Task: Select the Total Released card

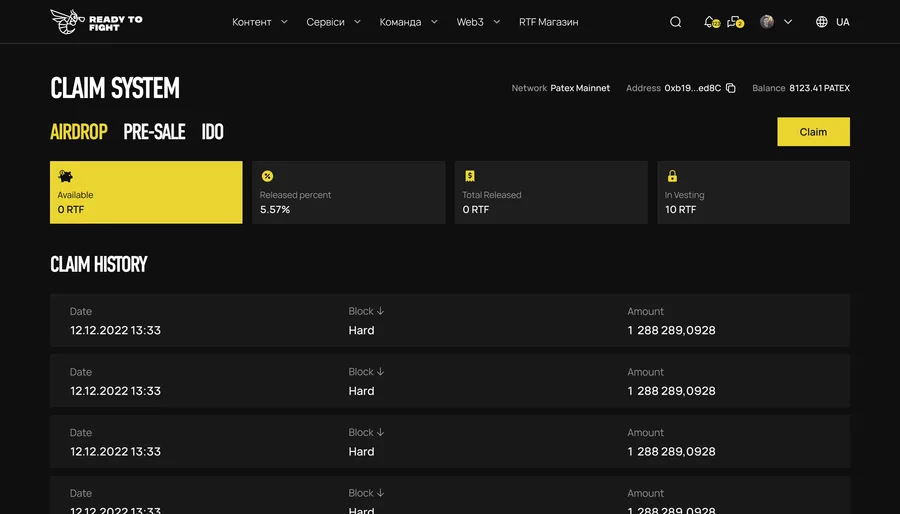Action: click(551, 192)
